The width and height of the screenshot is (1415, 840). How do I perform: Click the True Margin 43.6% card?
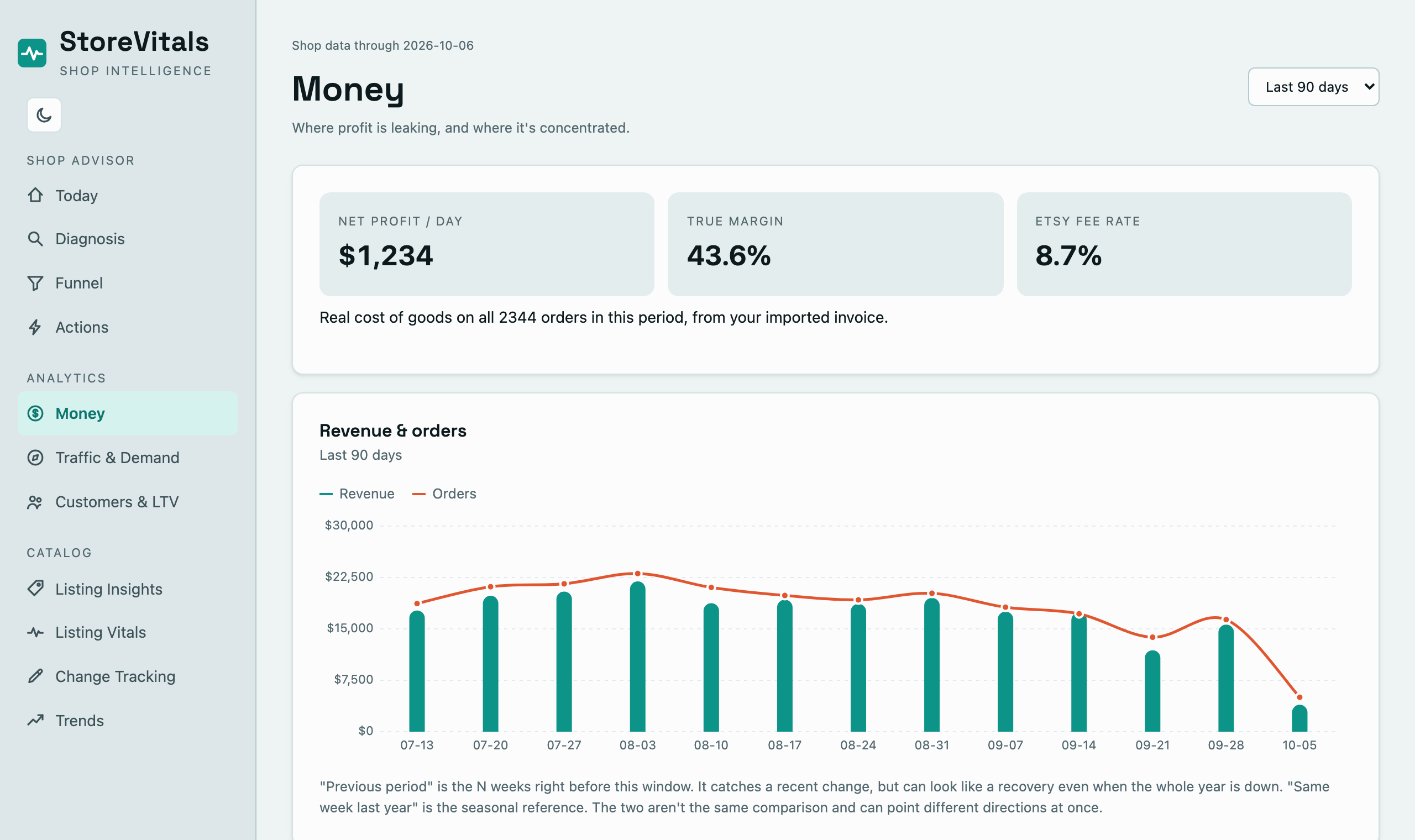click(835, 244)
